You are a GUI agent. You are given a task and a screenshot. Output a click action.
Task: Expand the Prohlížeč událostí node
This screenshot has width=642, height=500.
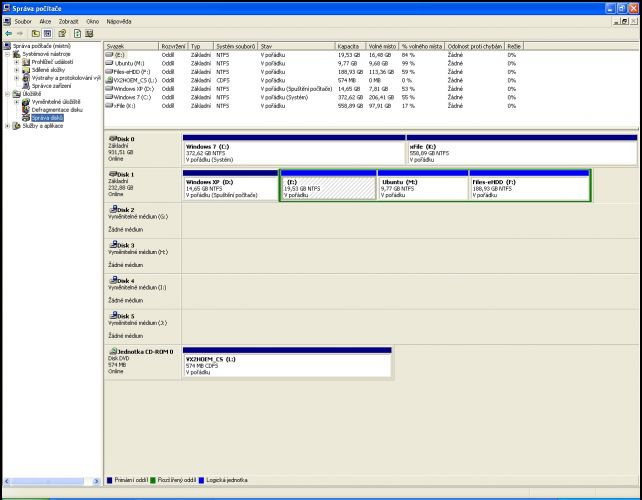(16, 62)
